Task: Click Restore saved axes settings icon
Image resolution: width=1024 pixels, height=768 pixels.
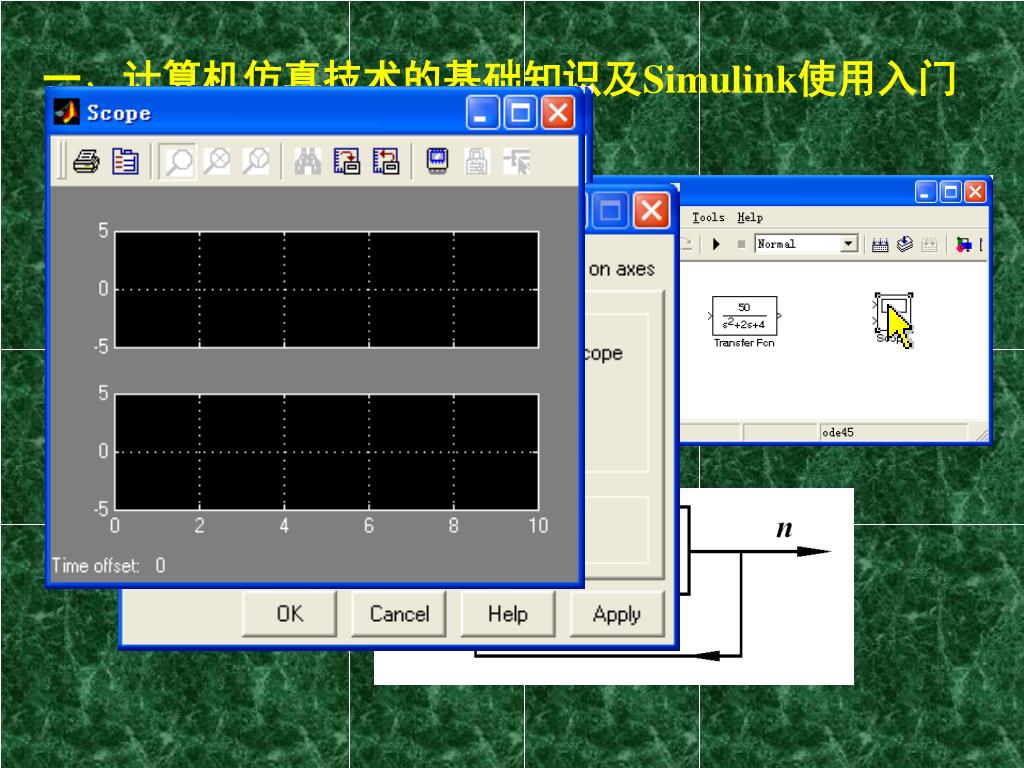Action: click(x=386, y=161)
